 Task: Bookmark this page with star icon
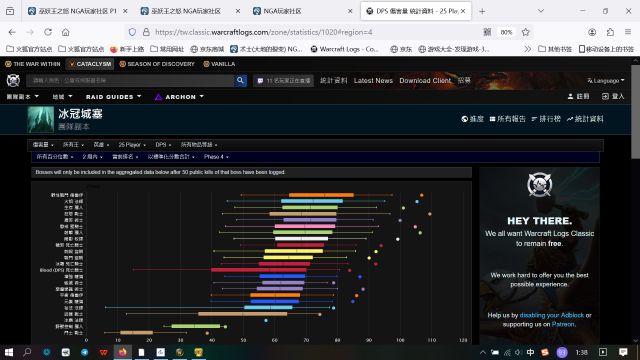[525, 32]
